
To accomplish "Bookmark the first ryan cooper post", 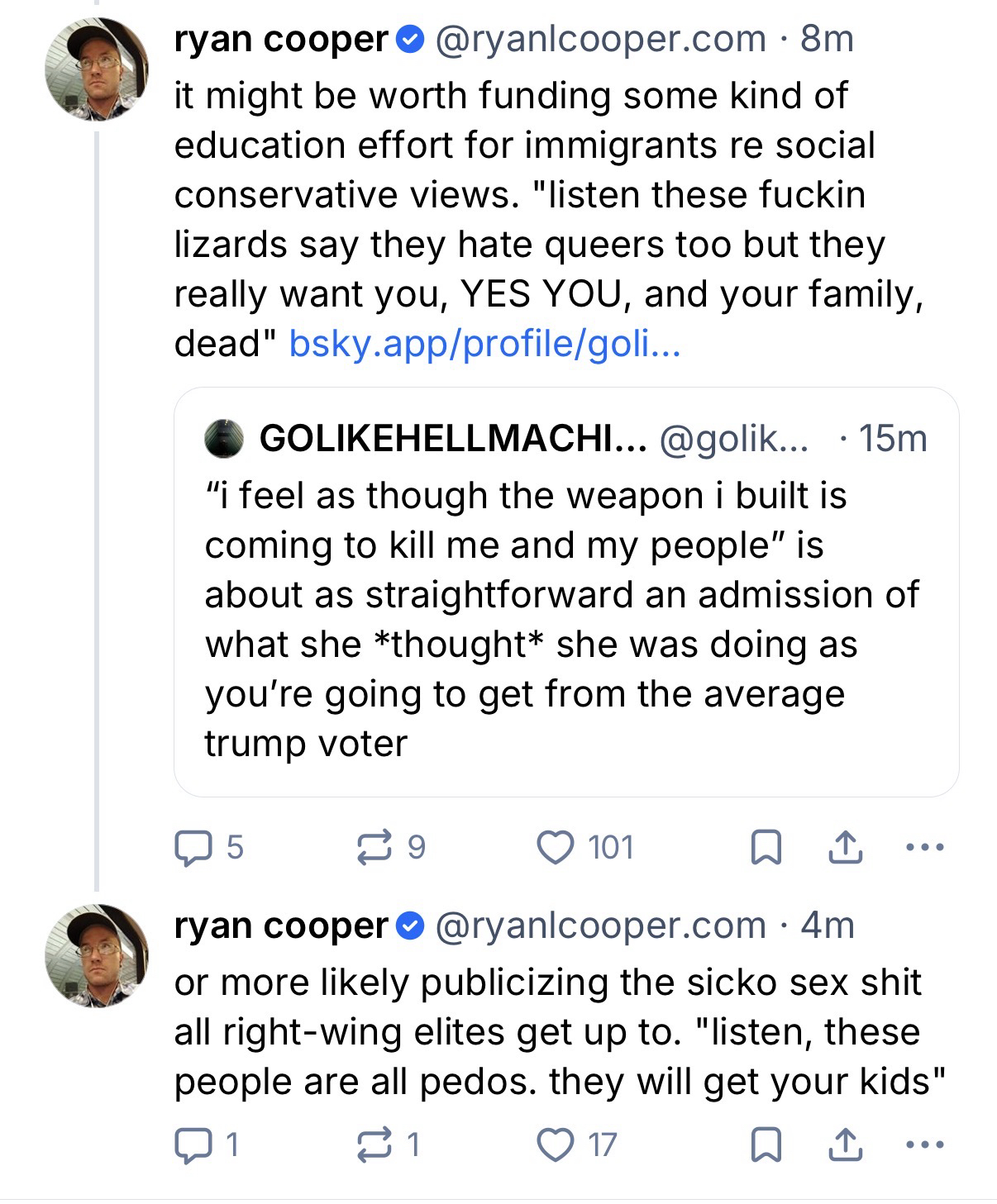I will click(766, 848).
